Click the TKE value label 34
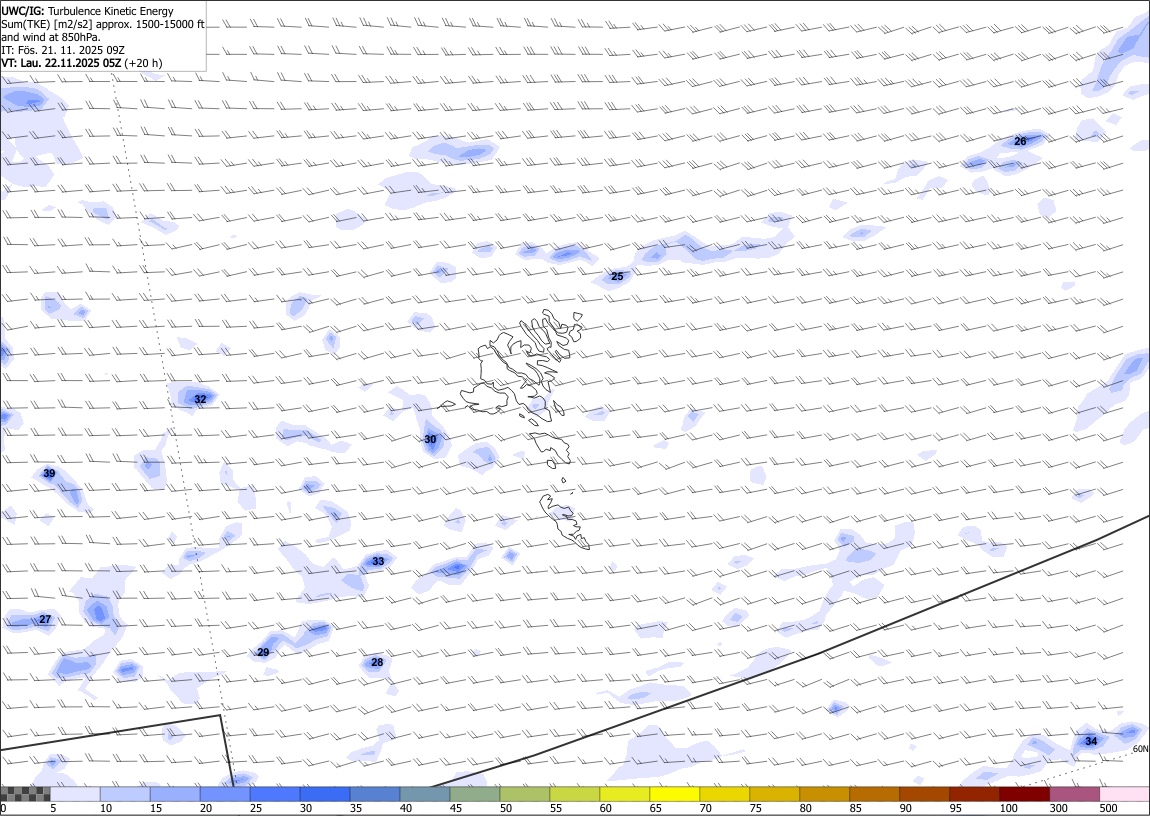The height and width of the screenshot is (816, 1150). click(x=1091, y=741)
